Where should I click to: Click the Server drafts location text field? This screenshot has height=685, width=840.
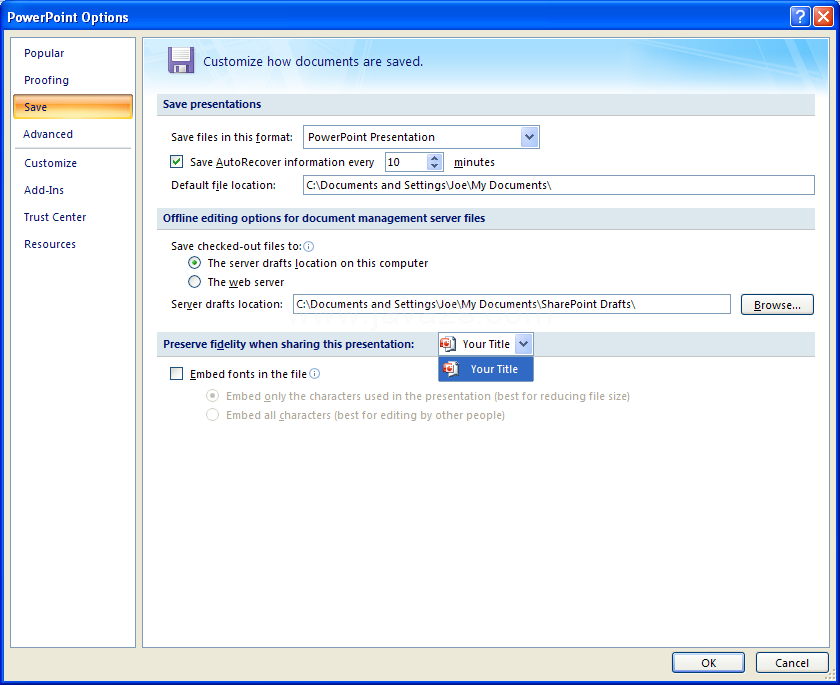click(x=512, y=304)
